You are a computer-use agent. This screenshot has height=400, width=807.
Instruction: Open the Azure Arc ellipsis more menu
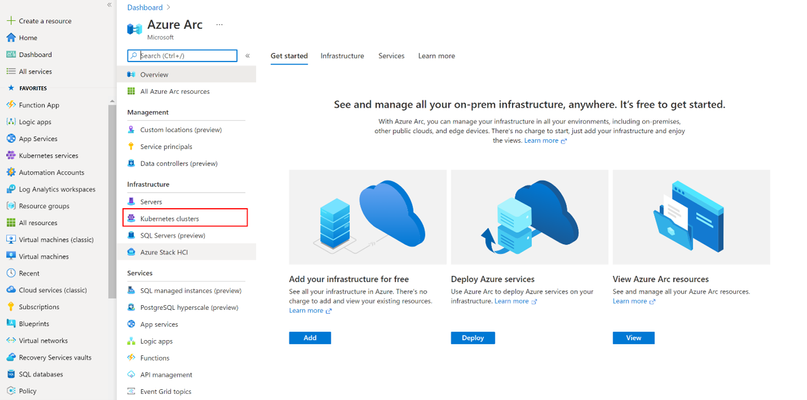[x=220, y=25]
